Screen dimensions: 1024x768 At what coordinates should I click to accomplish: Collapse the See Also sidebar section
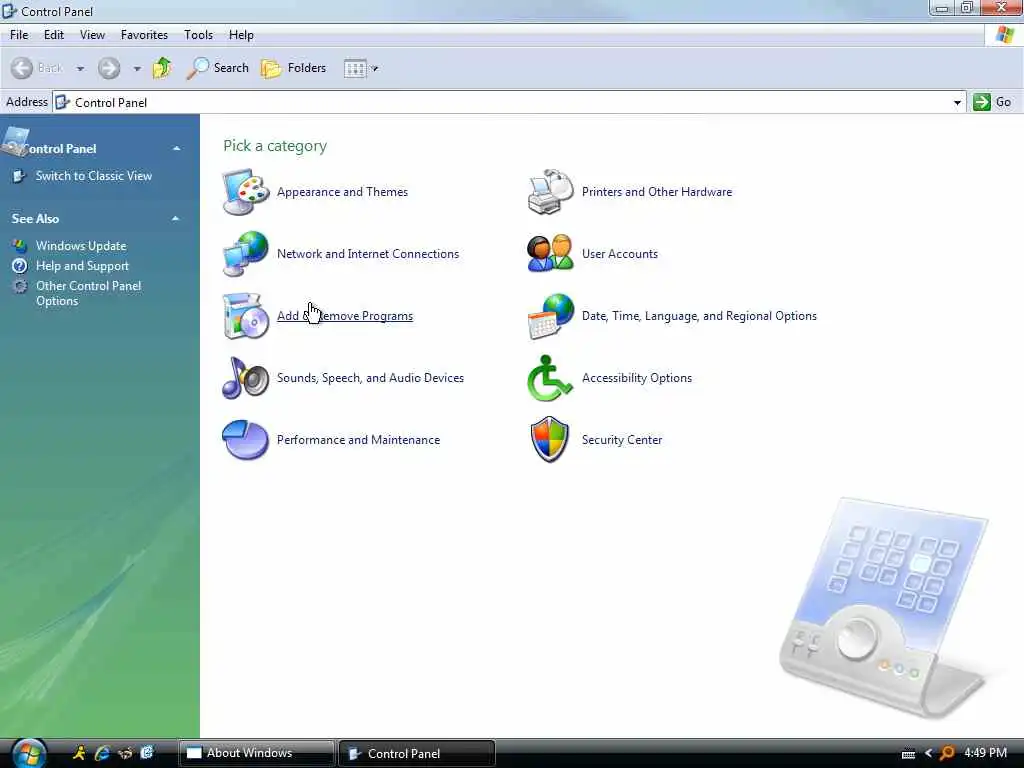[176, 219]
